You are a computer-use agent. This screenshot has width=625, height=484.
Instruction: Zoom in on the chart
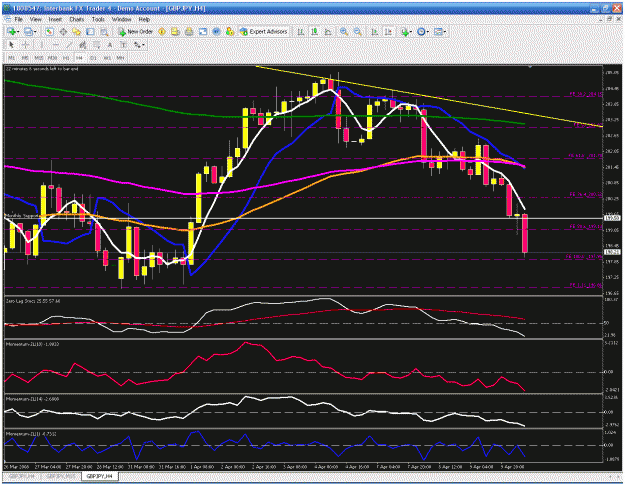coord(344,31)
